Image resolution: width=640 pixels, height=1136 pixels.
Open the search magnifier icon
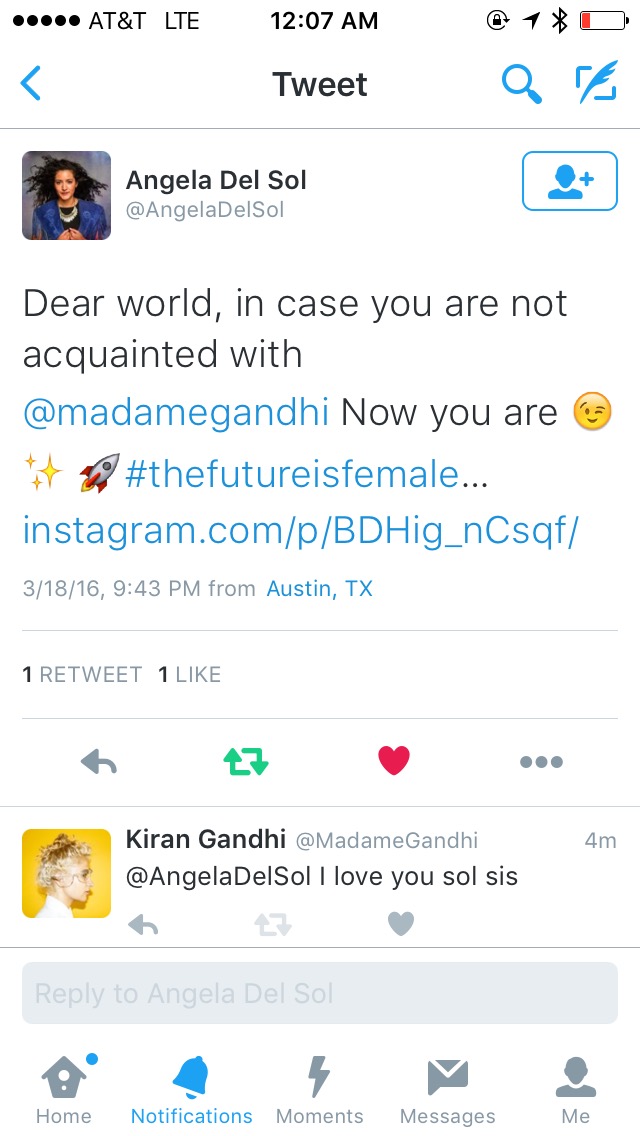[521, 85]
